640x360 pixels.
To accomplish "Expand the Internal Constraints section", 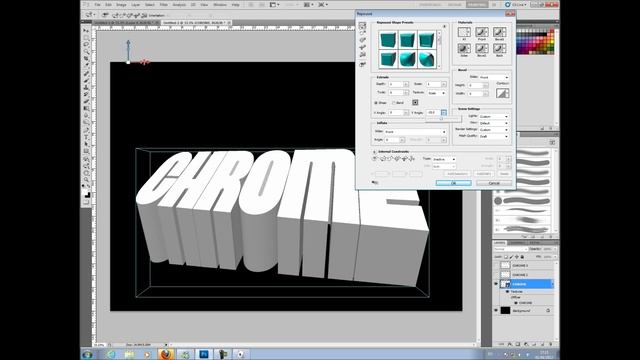I will coord(374,152).
